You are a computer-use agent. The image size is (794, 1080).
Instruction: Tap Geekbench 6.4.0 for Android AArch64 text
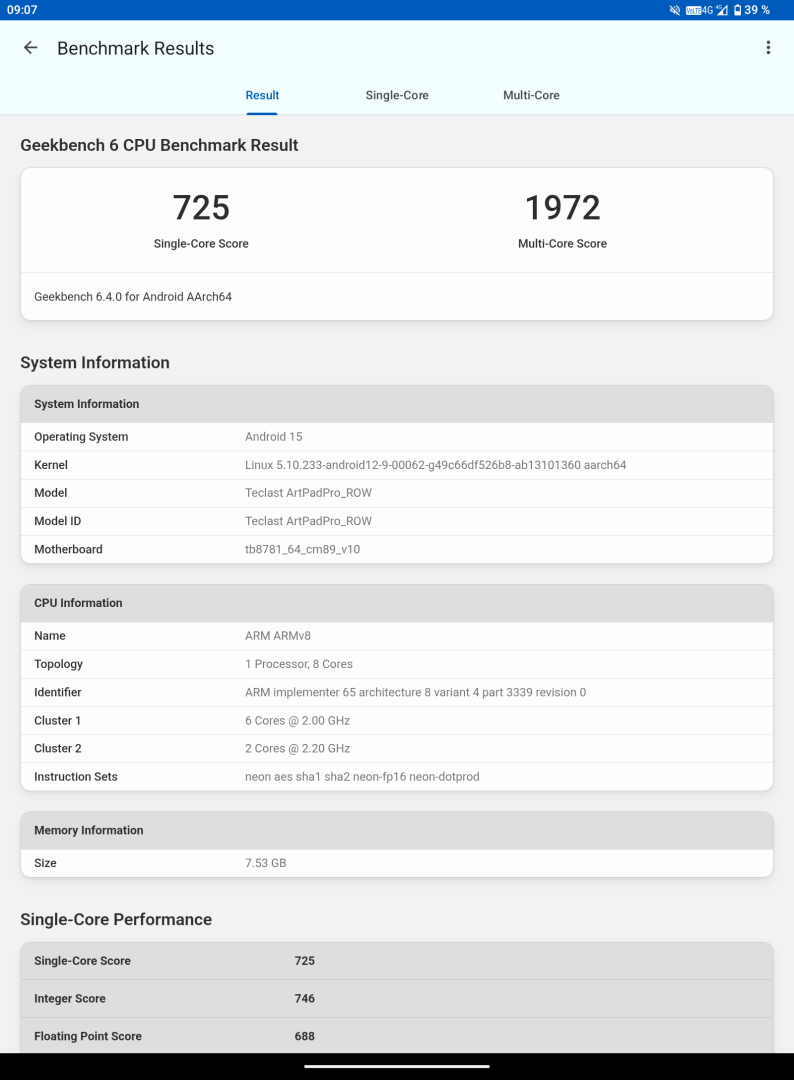coord(133,297)
